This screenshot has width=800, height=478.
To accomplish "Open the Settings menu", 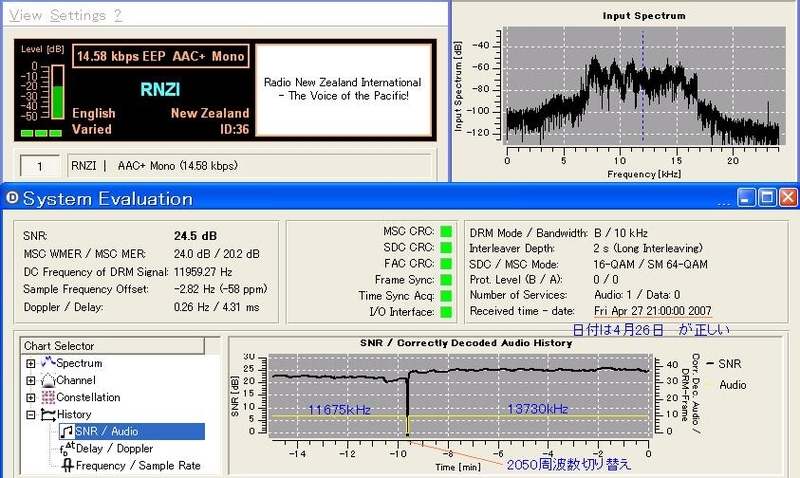I will pyautogui.click(x=78, y=15).
